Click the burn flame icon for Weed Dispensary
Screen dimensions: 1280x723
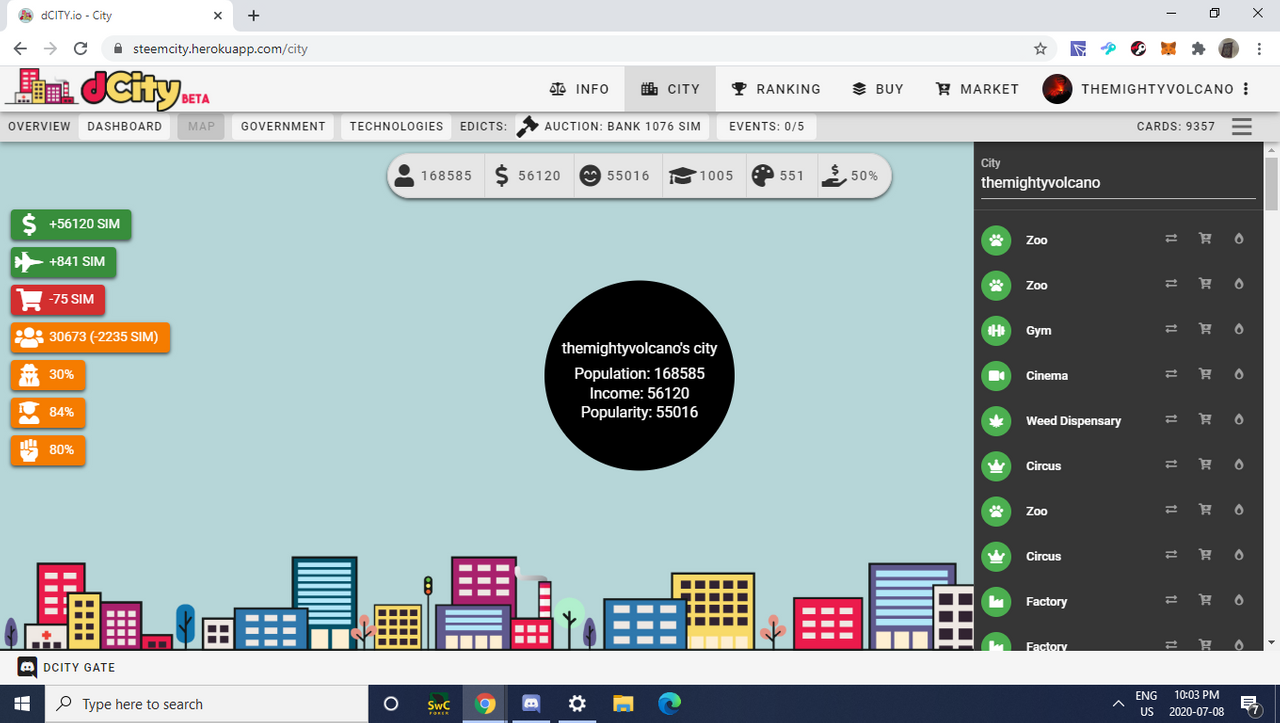[1238, 420]
